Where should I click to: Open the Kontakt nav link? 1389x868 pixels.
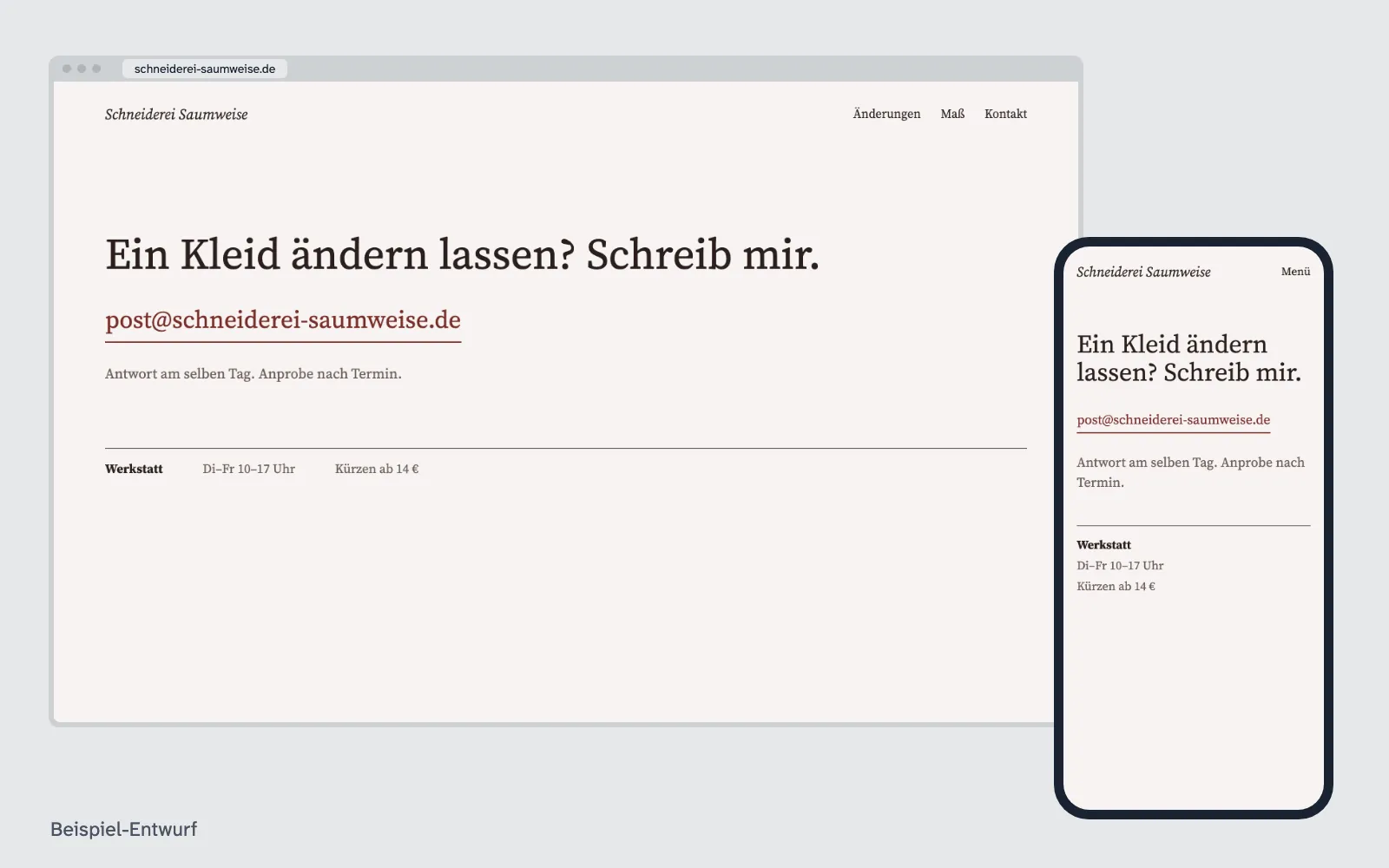coord(1005,114)
